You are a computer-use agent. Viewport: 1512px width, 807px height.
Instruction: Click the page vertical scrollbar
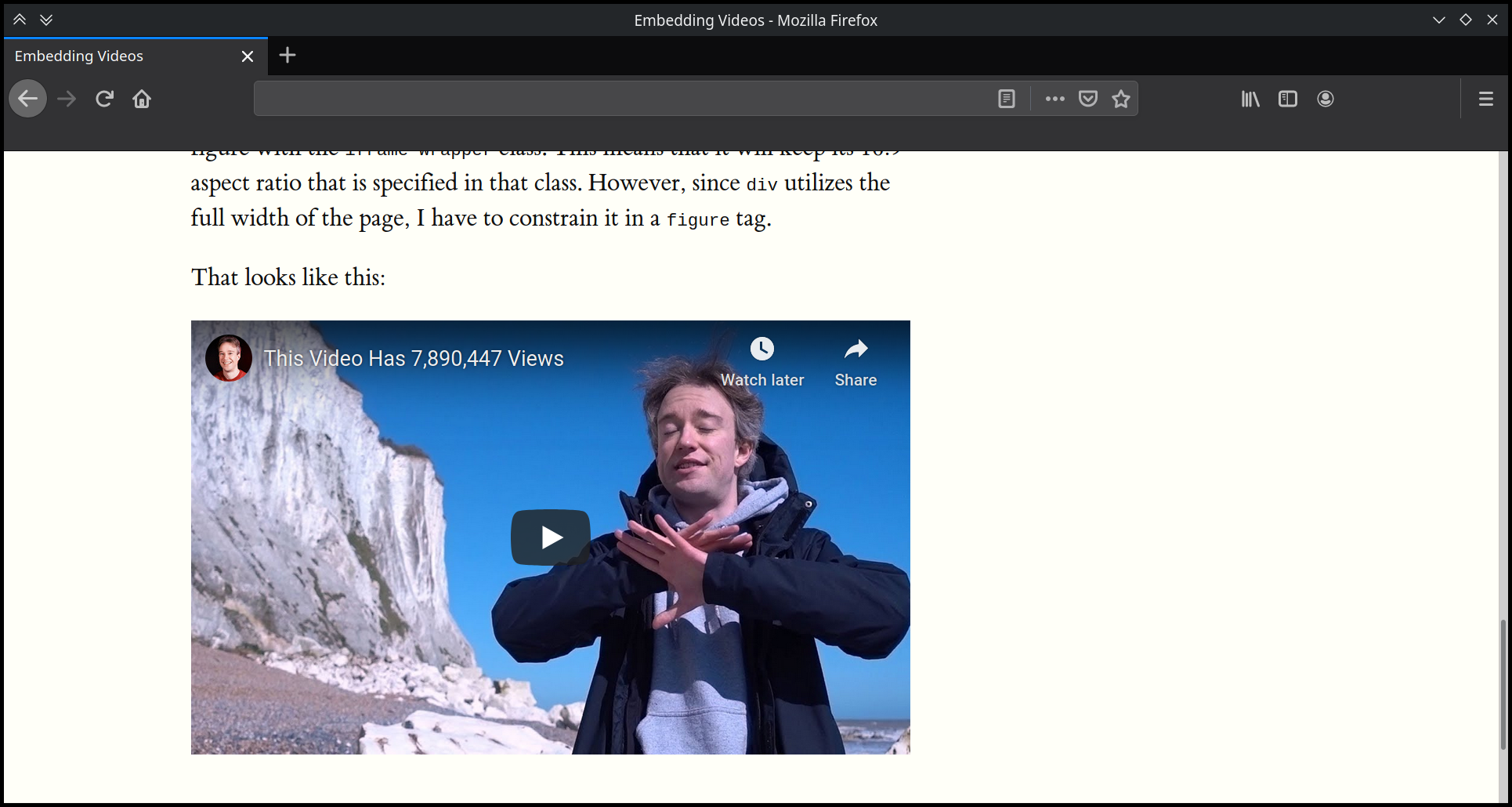tap(1503, 684)
